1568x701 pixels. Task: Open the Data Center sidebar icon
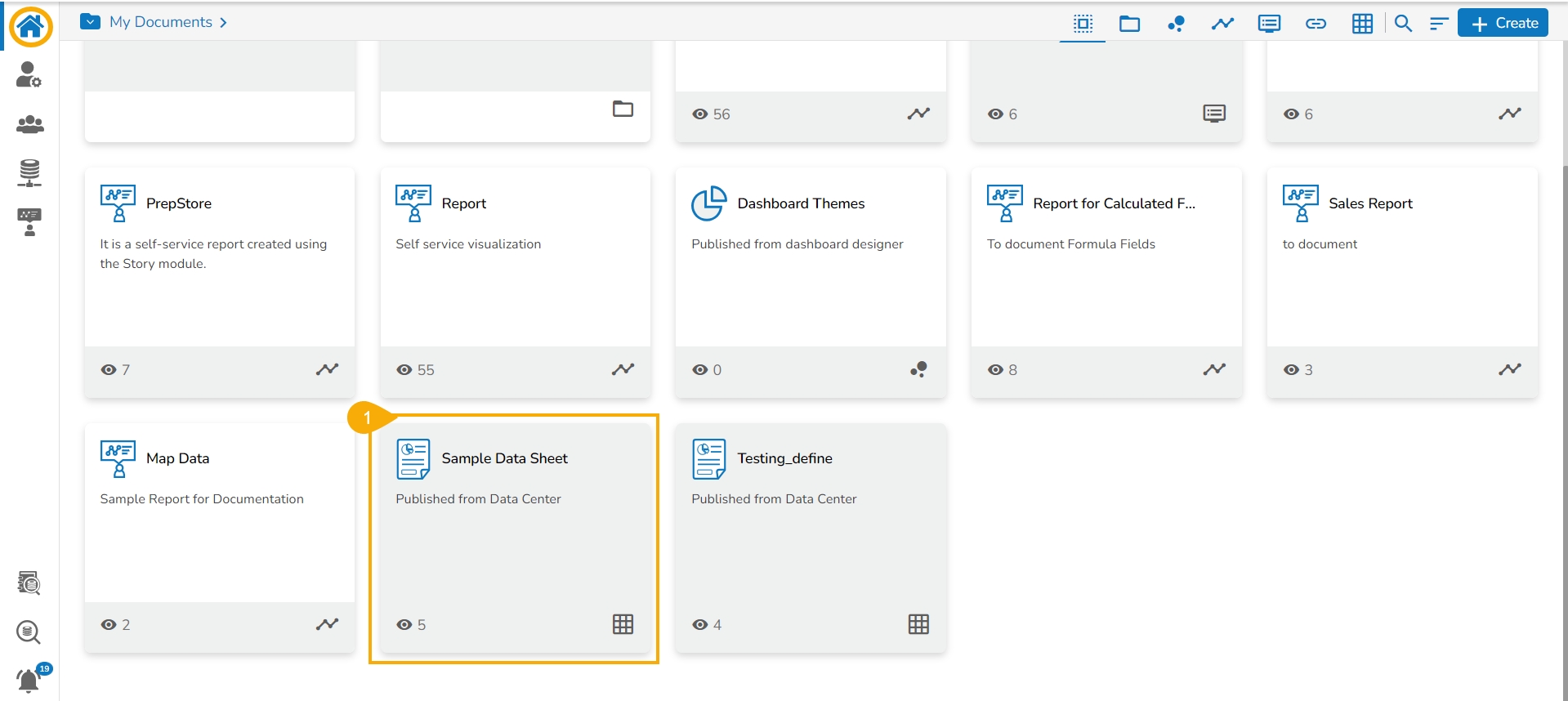click(29, 172)
